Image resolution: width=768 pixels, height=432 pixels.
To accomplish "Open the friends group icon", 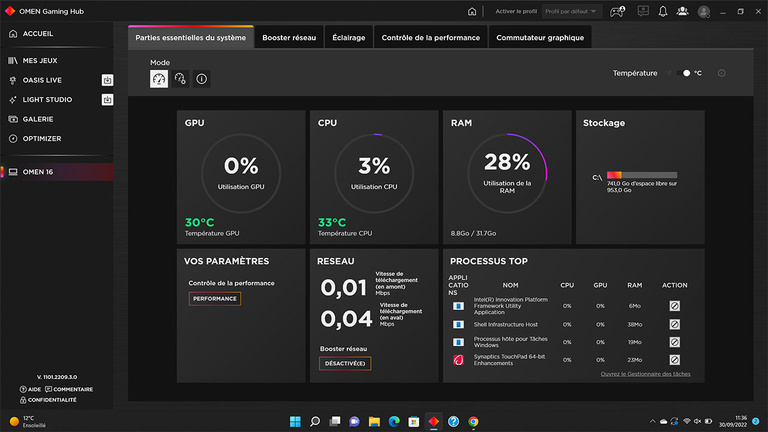I will pyautogui.click(x=682, y=11).
